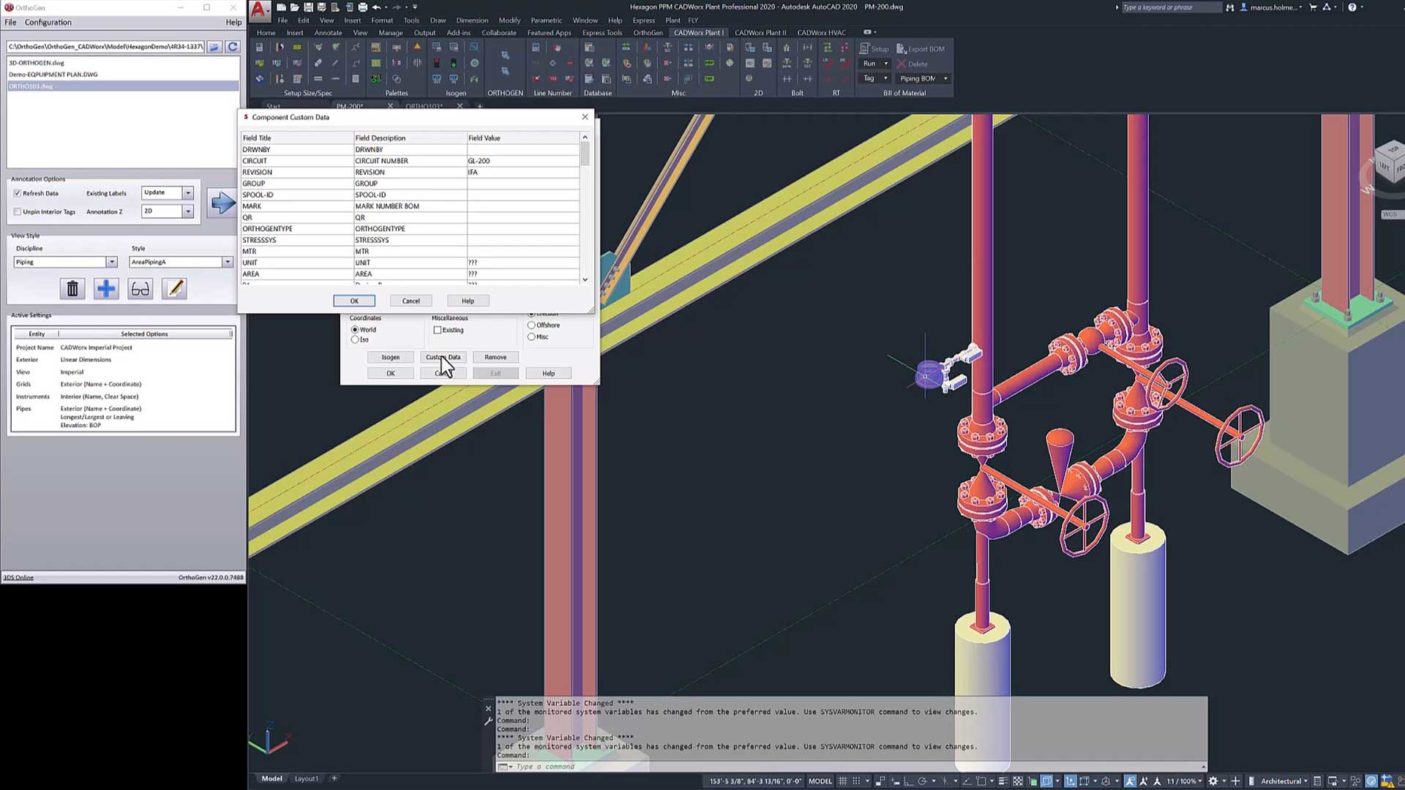Image resolution: width=1405 pixels, height=790 pixels.
Task: Click the delete (trash can) icon in OrthoGen
Action: pyautogui.click(x=72, y=289)
